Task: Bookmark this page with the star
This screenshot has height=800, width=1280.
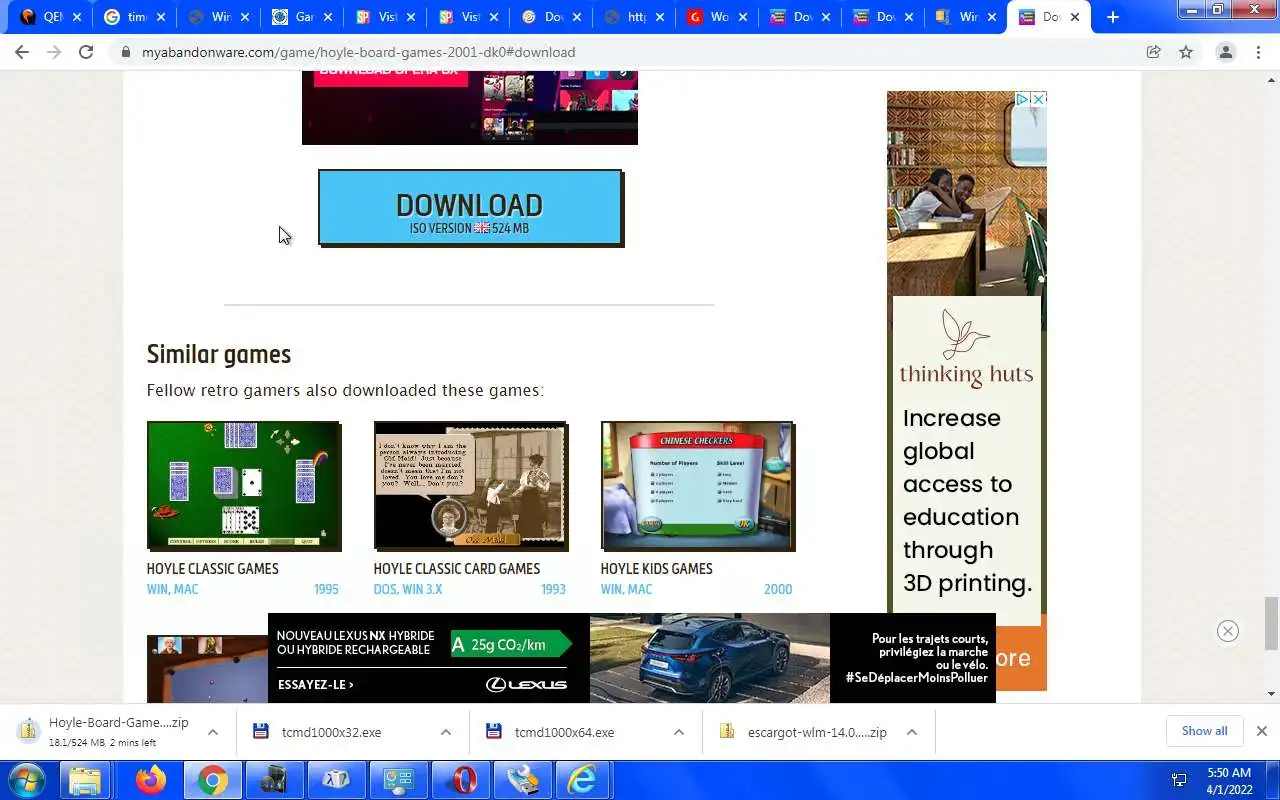Action: 1186,52
